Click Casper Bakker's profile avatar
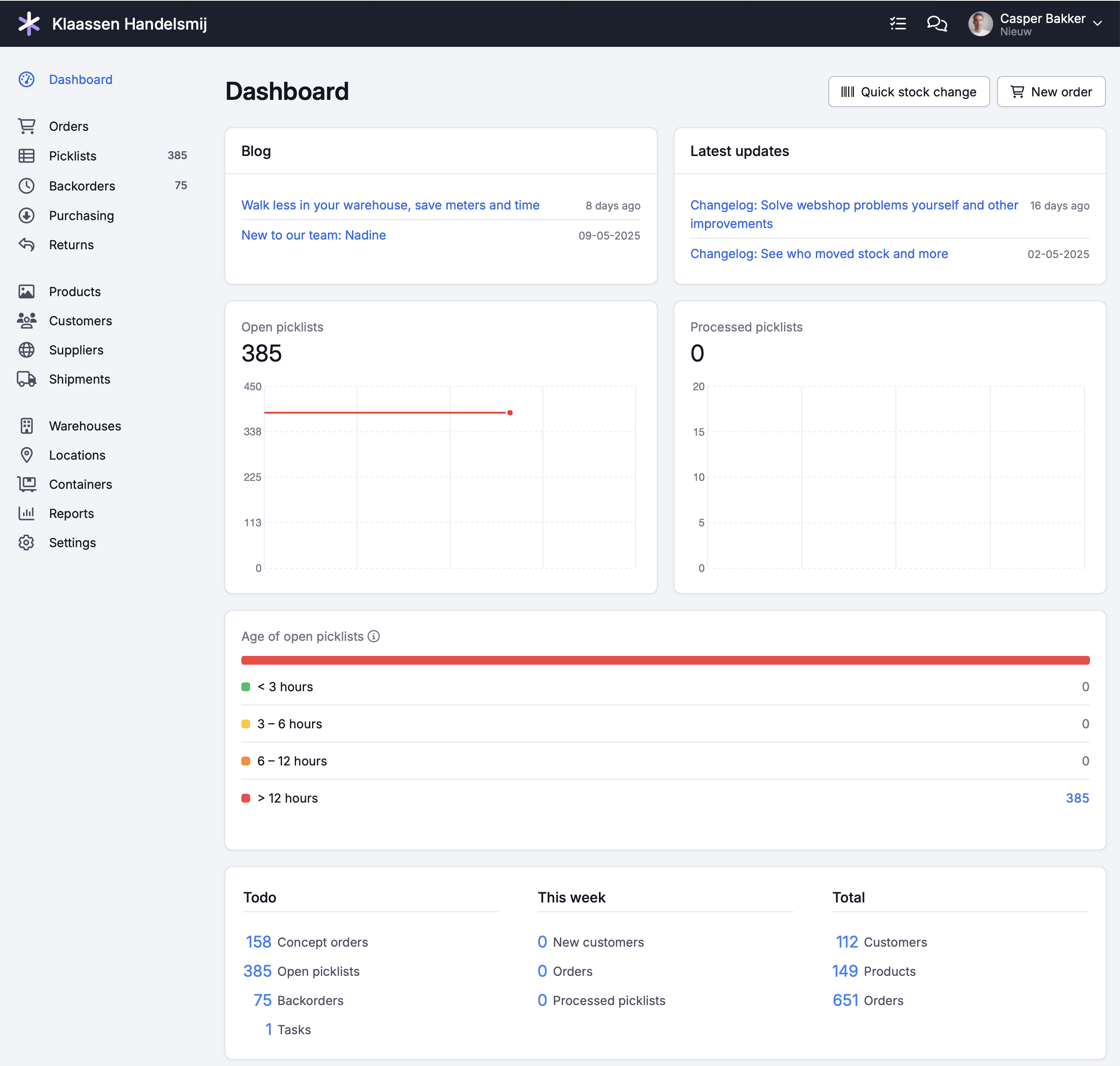 click(x=980, y=24)
